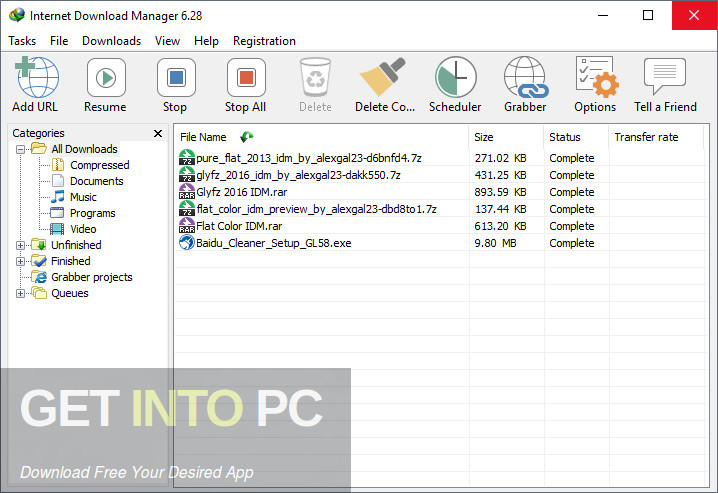This screenshot has width=718, height=493.
Task: Select file name flat_color_idm_preview_by_alexgal23-dbd8to1.7z
Action: tap(316, 209)
